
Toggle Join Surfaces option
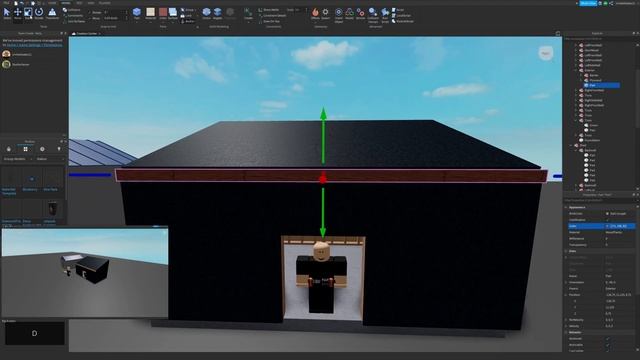coord(74,21)
